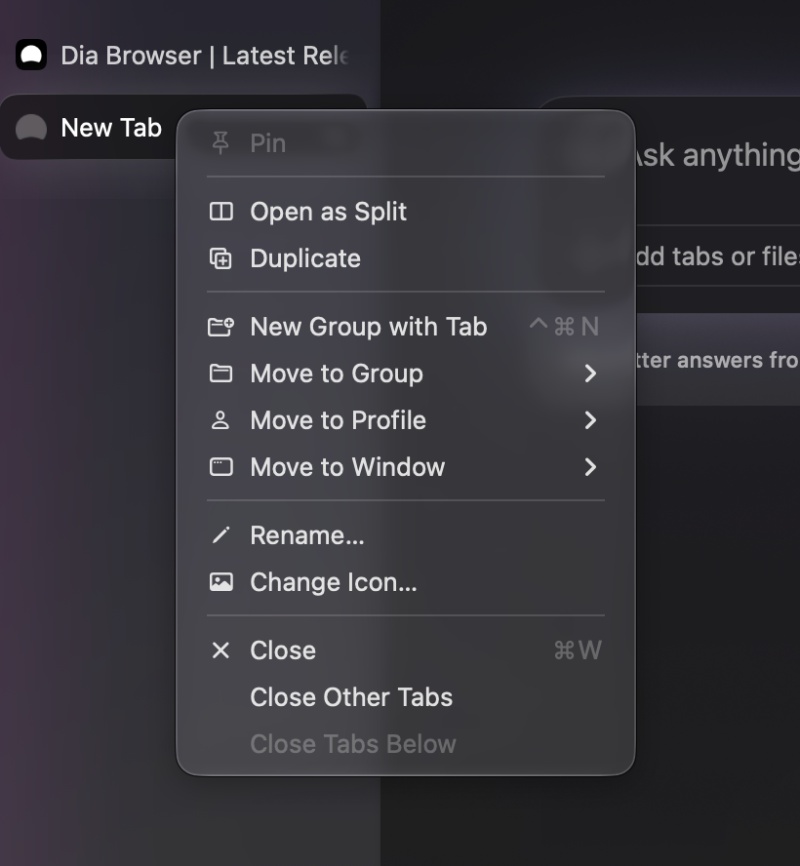Click the Change Icon picture icon
This screenshot has width=800, height=866.
221,582
